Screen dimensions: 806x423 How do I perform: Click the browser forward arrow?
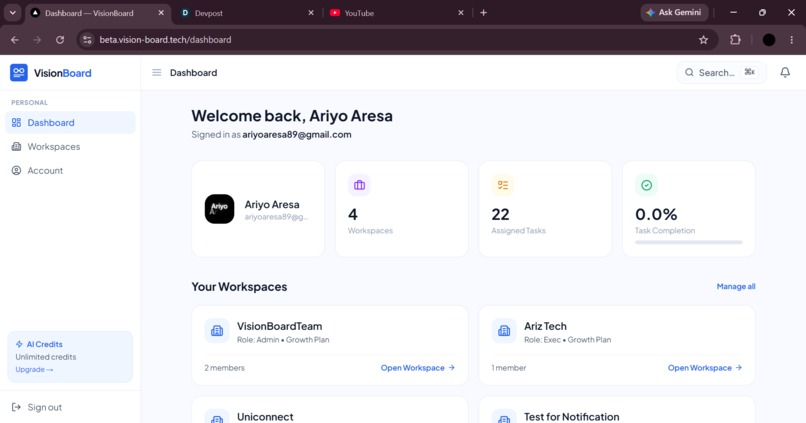(x=37, y=40)
